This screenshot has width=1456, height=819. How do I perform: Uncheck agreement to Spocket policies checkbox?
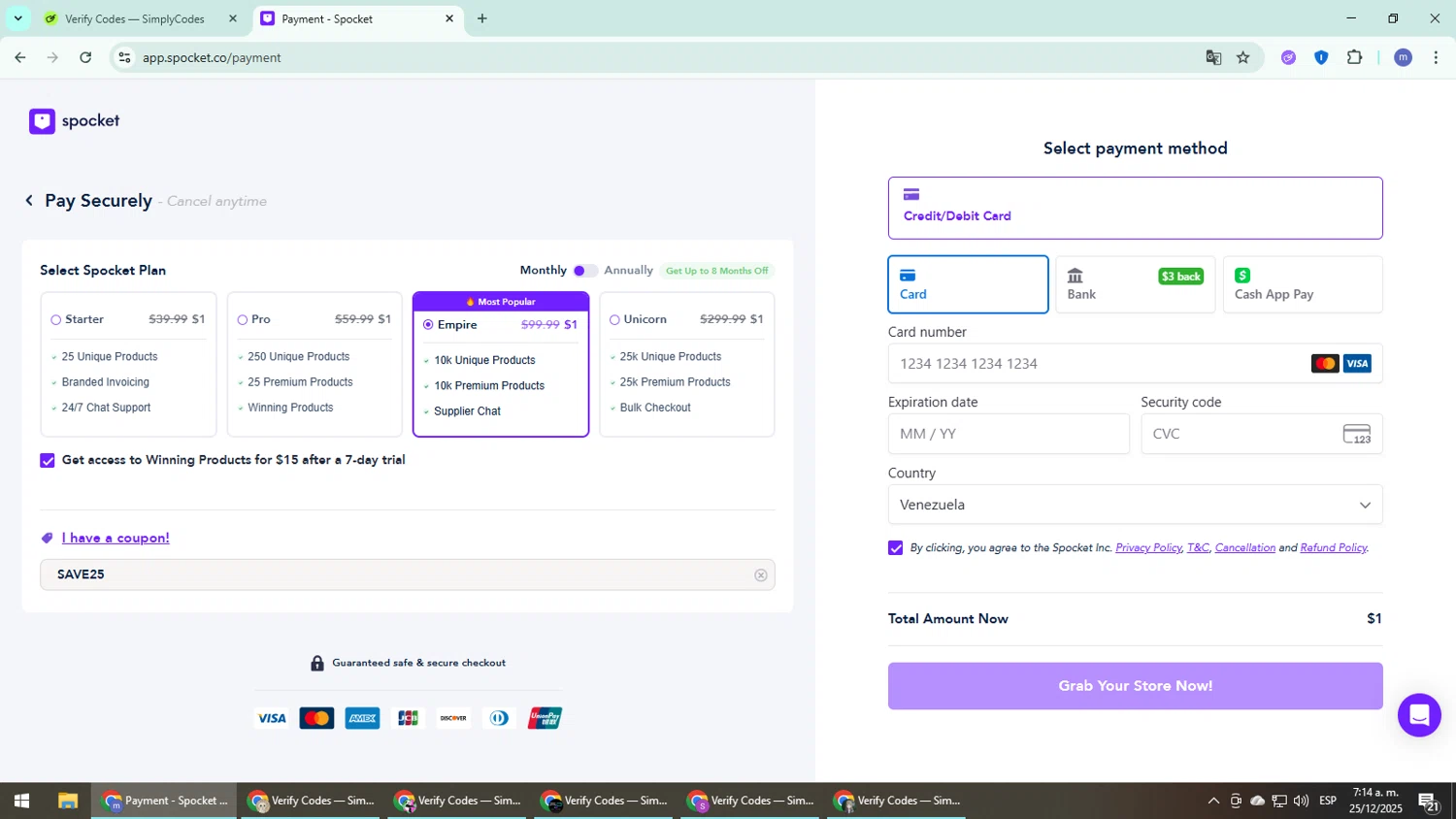895,548
